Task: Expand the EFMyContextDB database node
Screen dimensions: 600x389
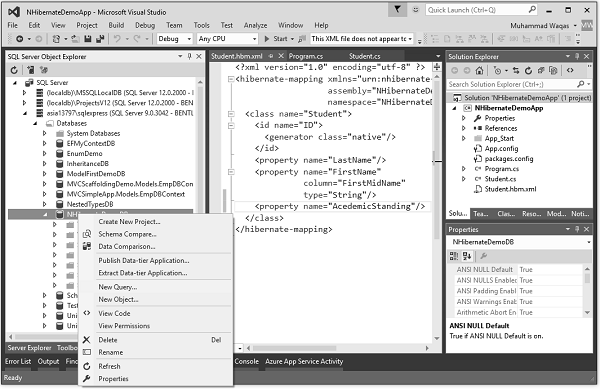Action: [45, 143]
